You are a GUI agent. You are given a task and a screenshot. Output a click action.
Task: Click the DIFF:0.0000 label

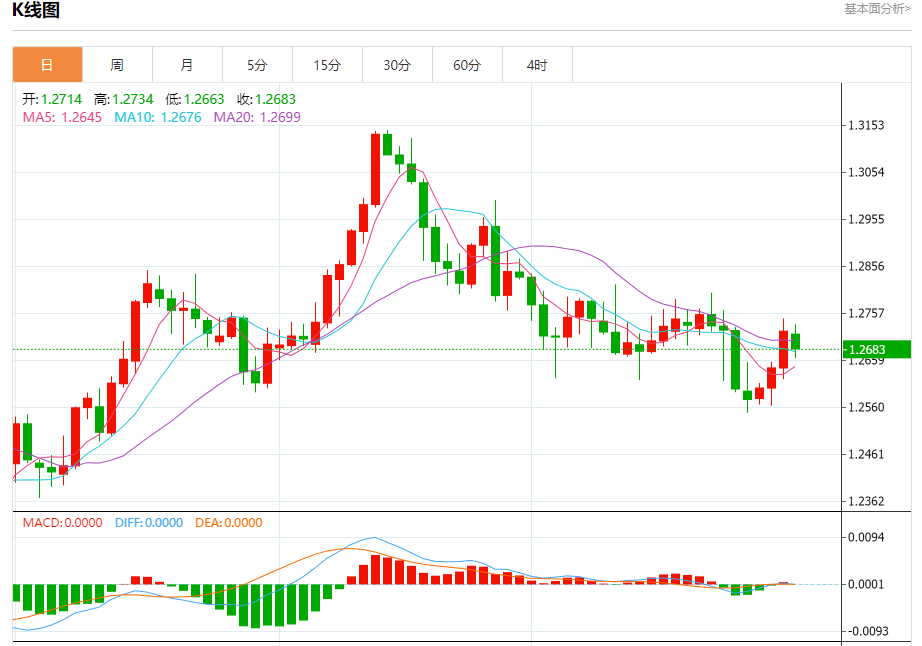[x=149, y=523]
